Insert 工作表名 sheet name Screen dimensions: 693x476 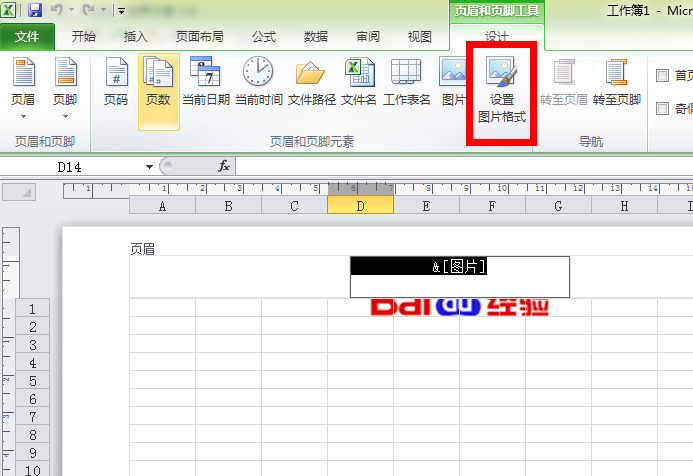407,82
